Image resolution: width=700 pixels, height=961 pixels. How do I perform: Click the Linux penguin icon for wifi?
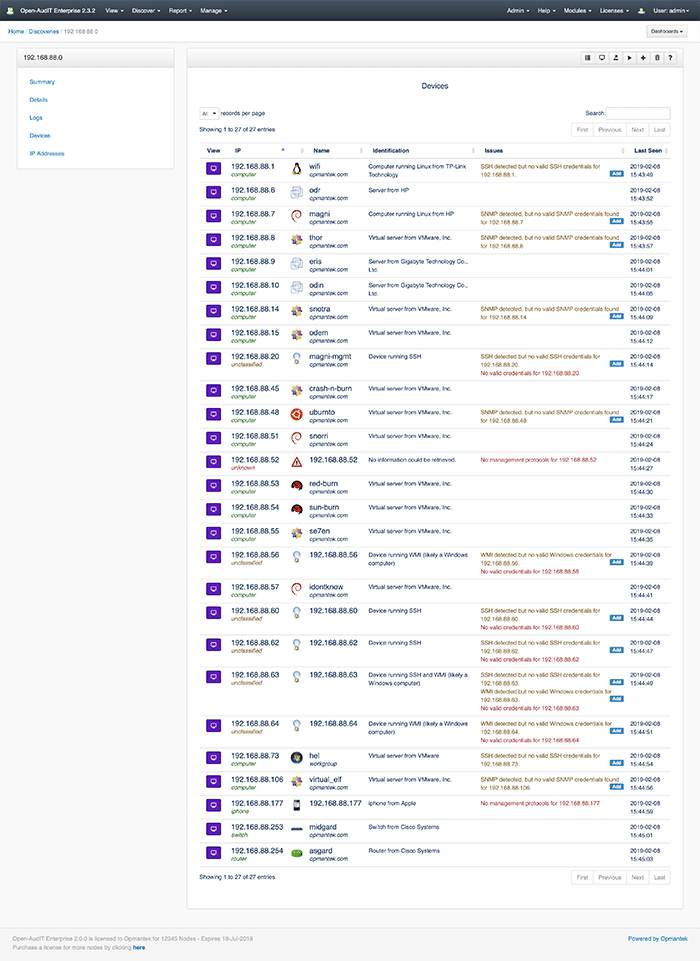point(297,169)
